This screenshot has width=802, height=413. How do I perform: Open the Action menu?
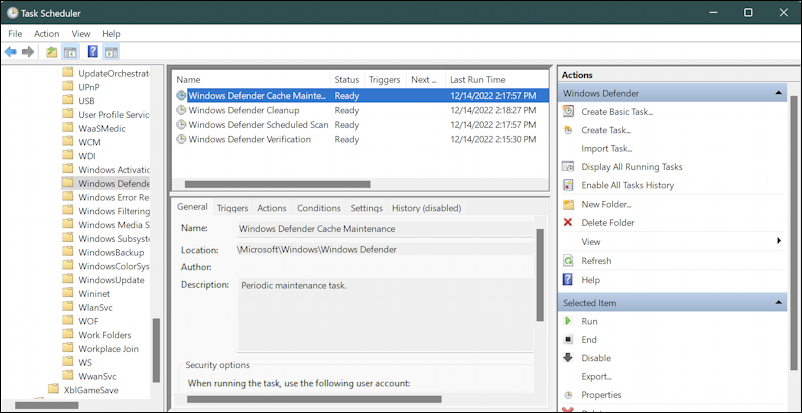coord(47,34)
